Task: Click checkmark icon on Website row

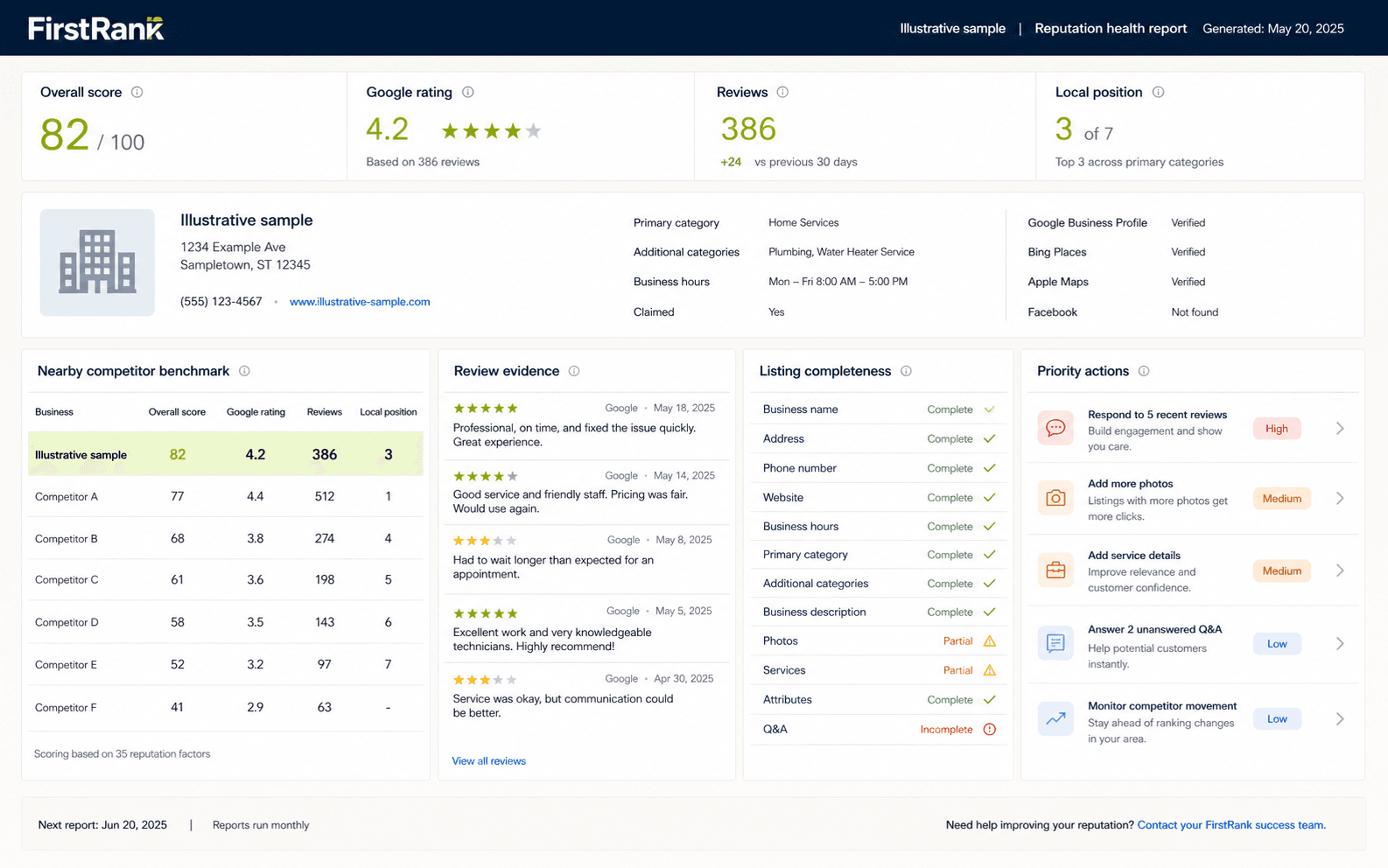Action: pyautogui.click(x=990, y=497)
